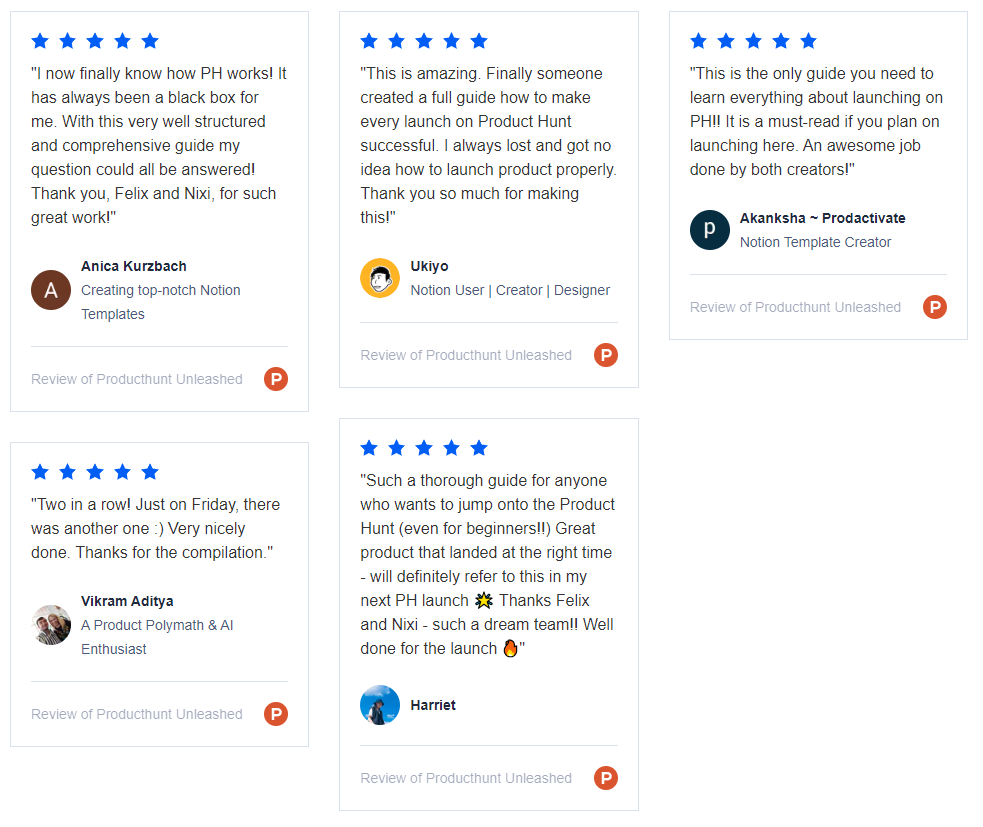983x827 pixels.
Task: Click Product Hunt icon in Vikram Aditya's review
Action: (276, 714)
